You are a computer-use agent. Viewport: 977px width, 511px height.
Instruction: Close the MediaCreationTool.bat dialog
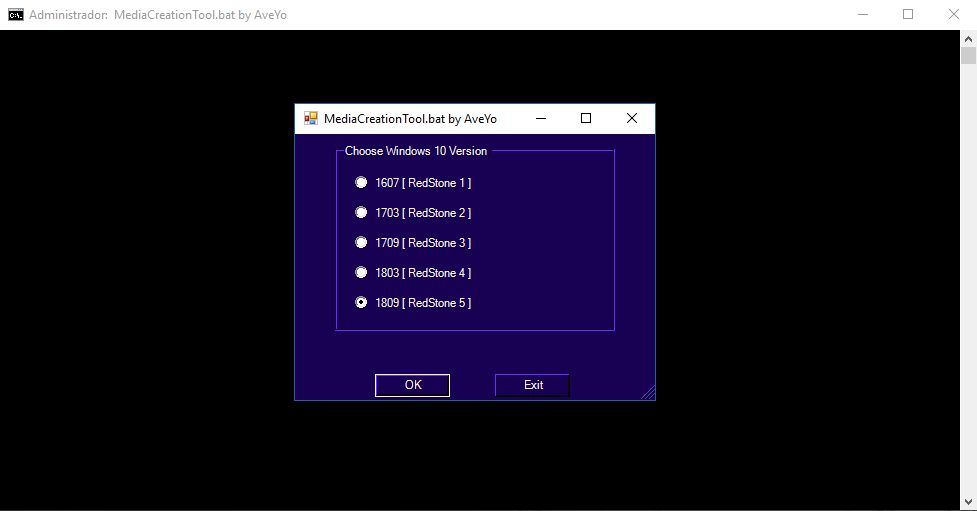coord(632,118)
